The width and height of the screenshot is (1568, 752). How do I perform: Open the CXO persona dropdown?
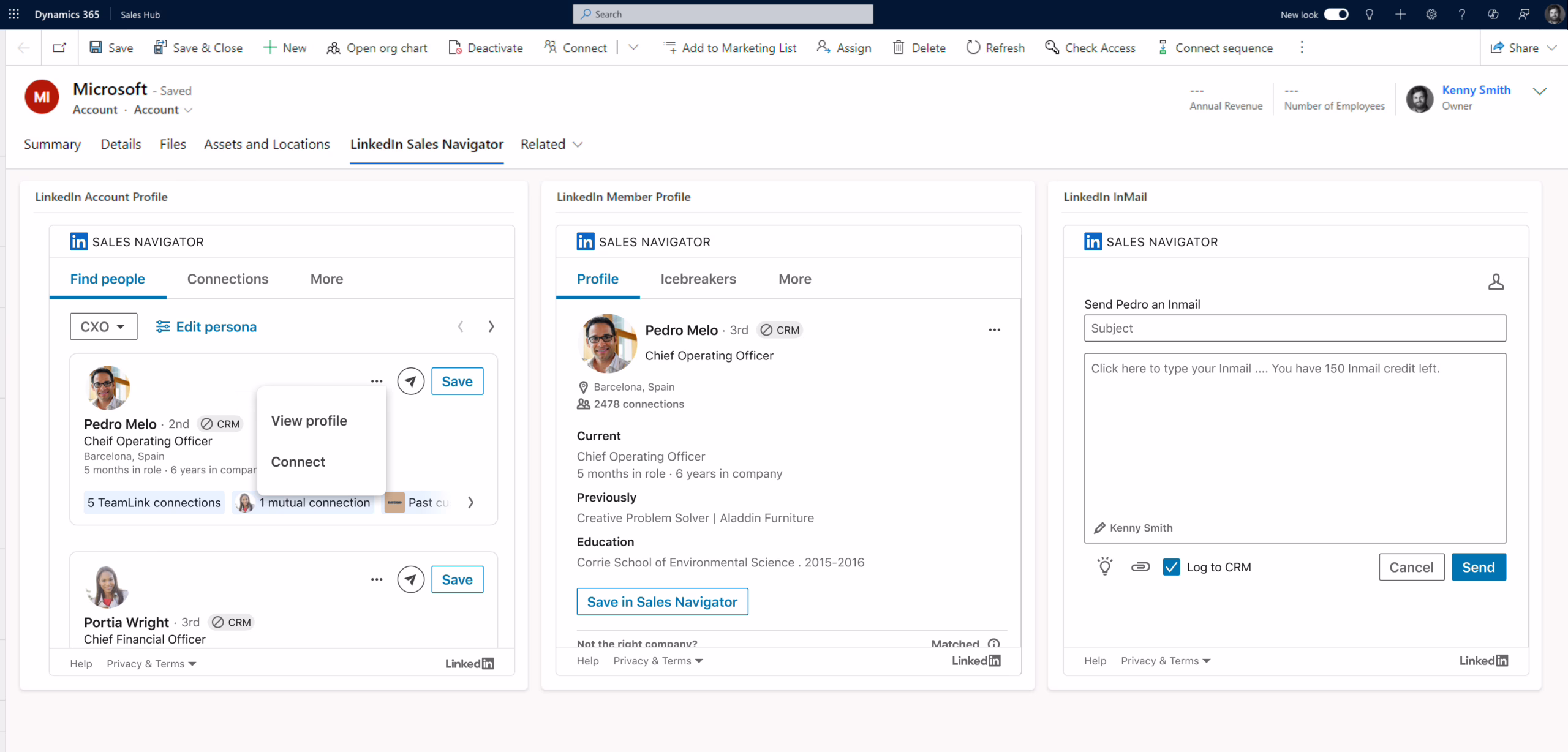(103, 326)
